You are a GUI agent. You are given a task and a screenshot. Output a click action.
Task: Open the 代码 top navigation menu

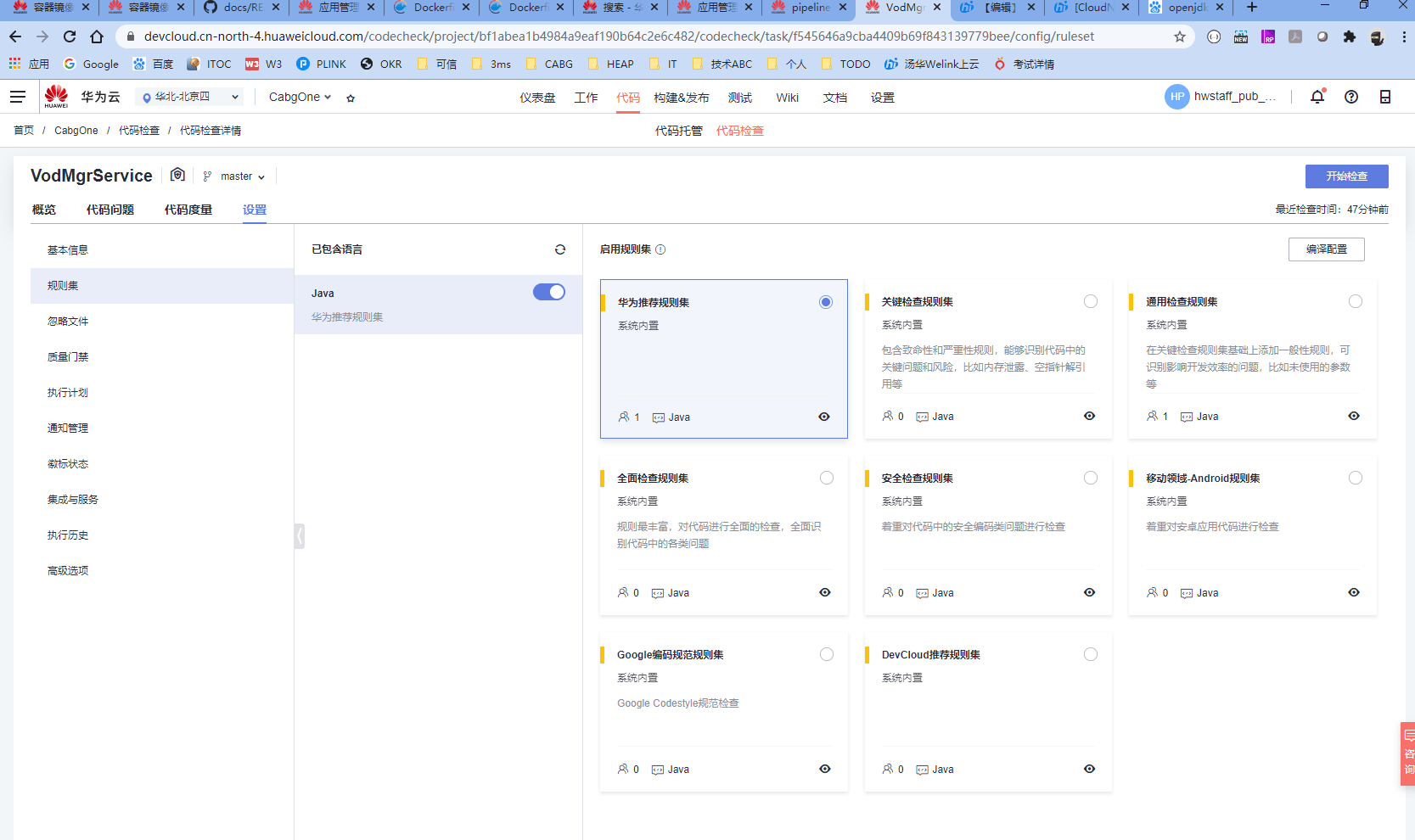click(628, 98)
